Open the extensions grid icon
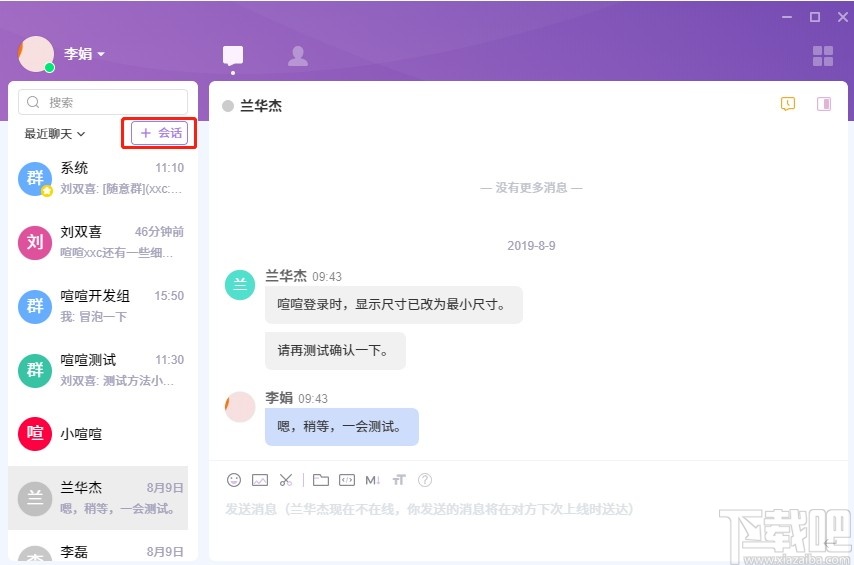The height and width of the screenshot is (565, 854). [822, 56]
